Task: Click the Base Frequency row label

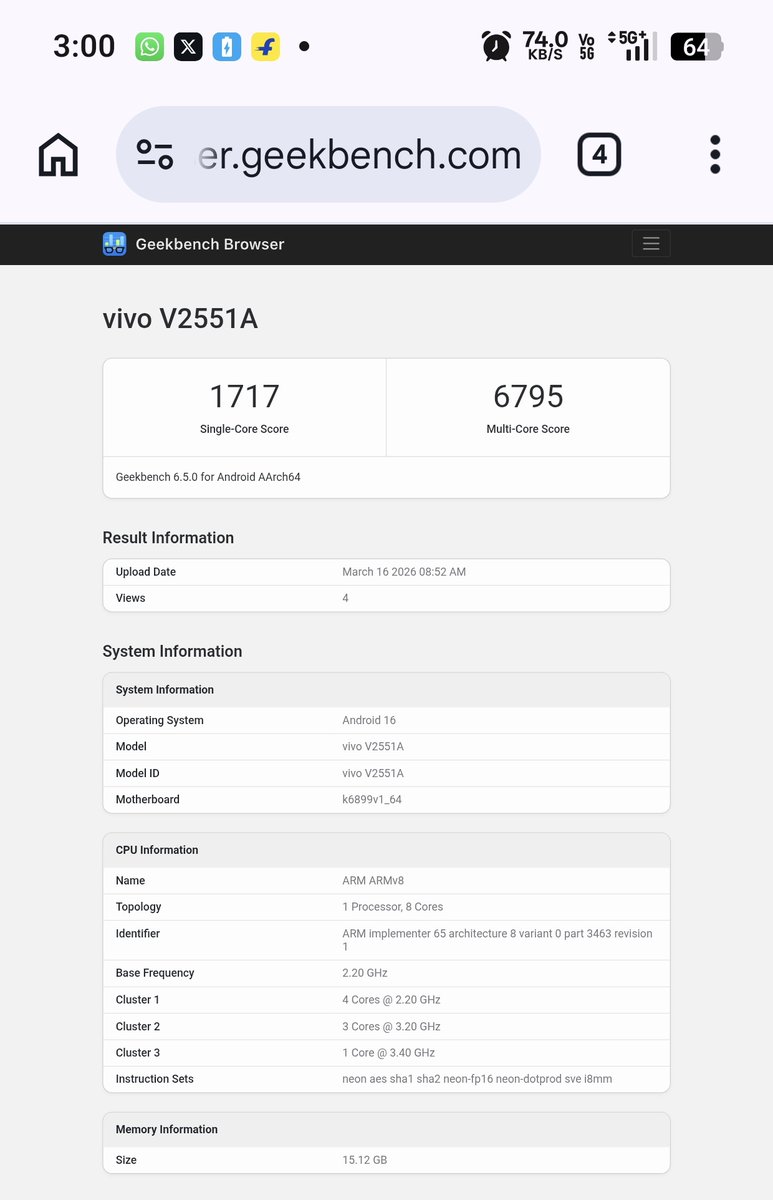Action: click(155, 973)
